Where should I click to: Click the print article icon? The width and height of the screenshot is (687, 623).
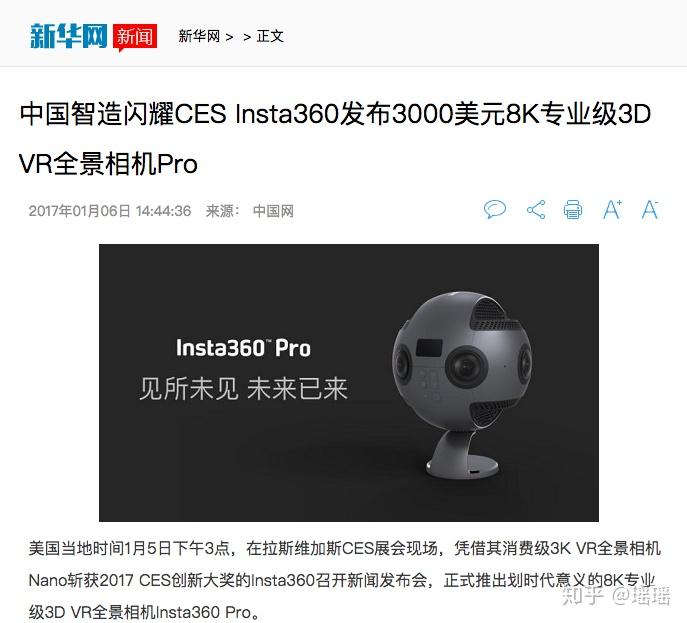(x=573, y=209)
